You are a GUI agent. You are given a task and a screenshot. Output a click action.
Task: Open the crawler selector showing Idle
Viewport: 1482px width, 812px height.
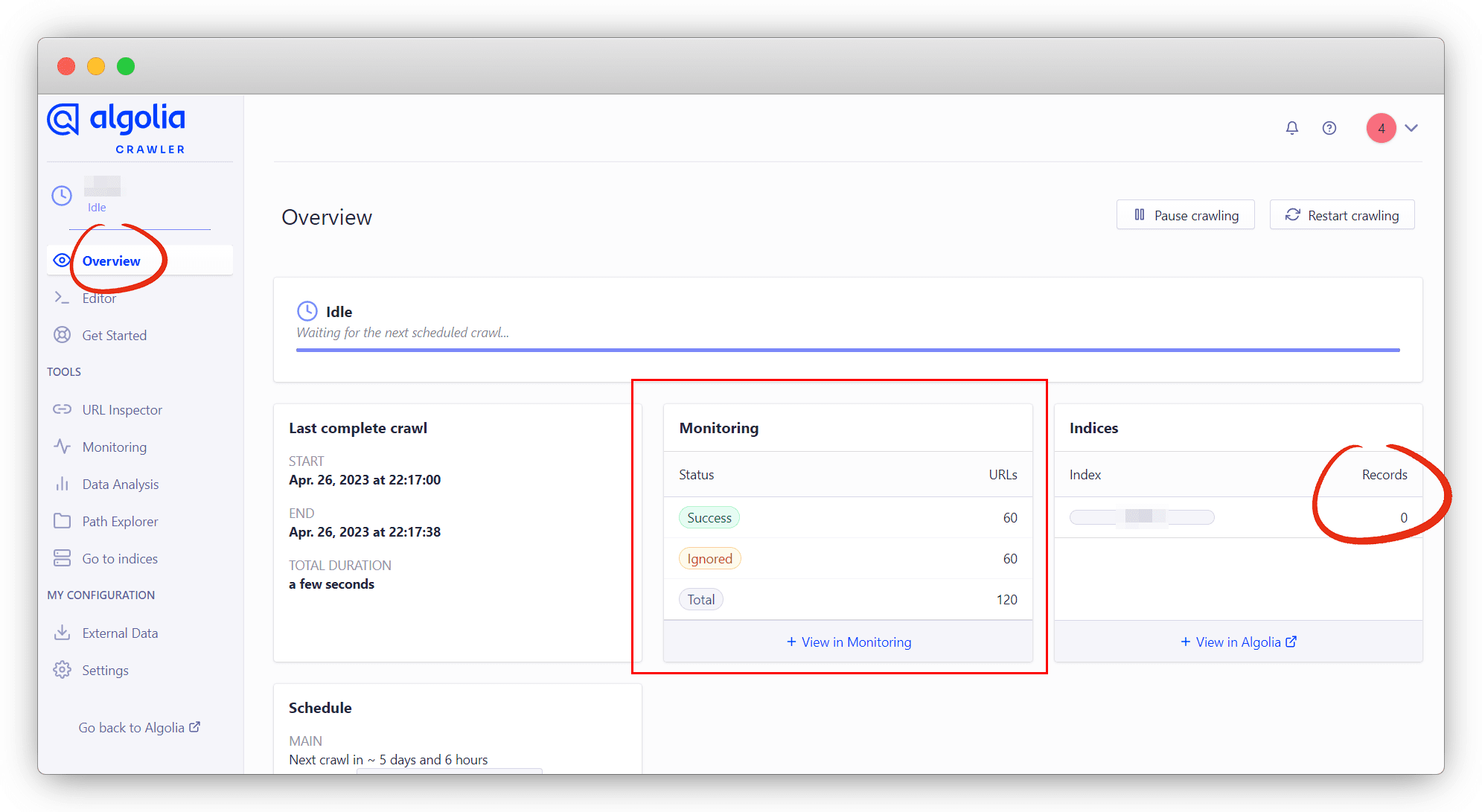(97, 196)
